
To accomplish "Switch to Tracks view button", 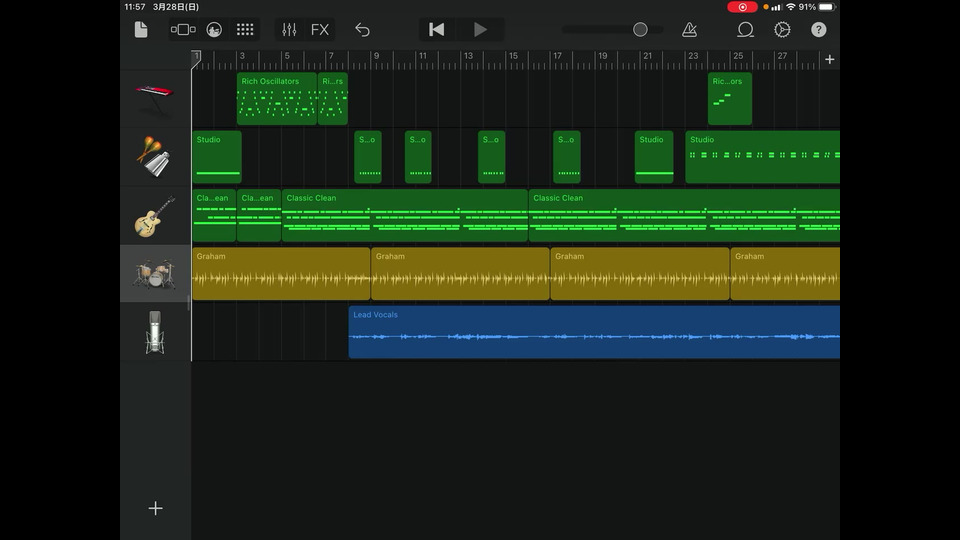I will pos(183,29).
